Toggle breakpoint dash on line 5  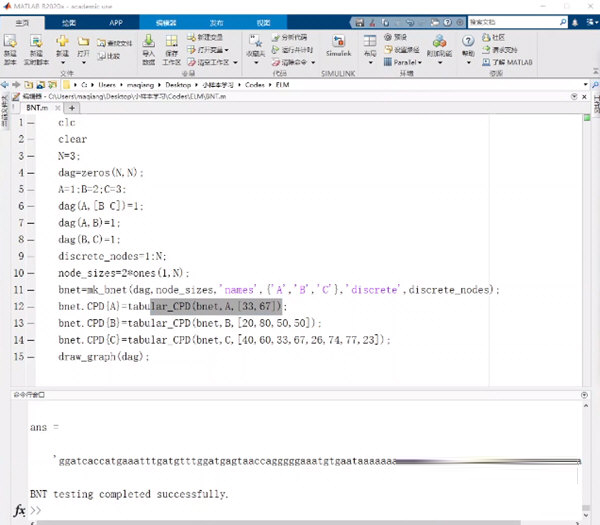click(x=33, y=188)
